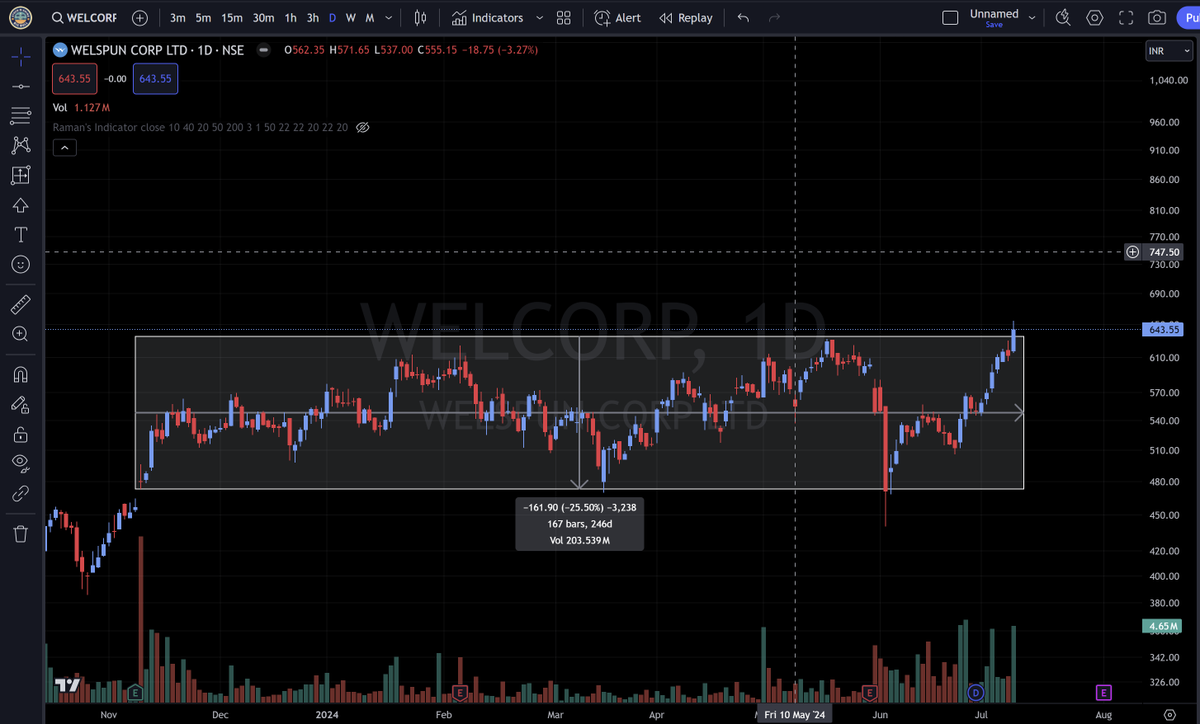Open the February earnings E marker

coord(460,692)
